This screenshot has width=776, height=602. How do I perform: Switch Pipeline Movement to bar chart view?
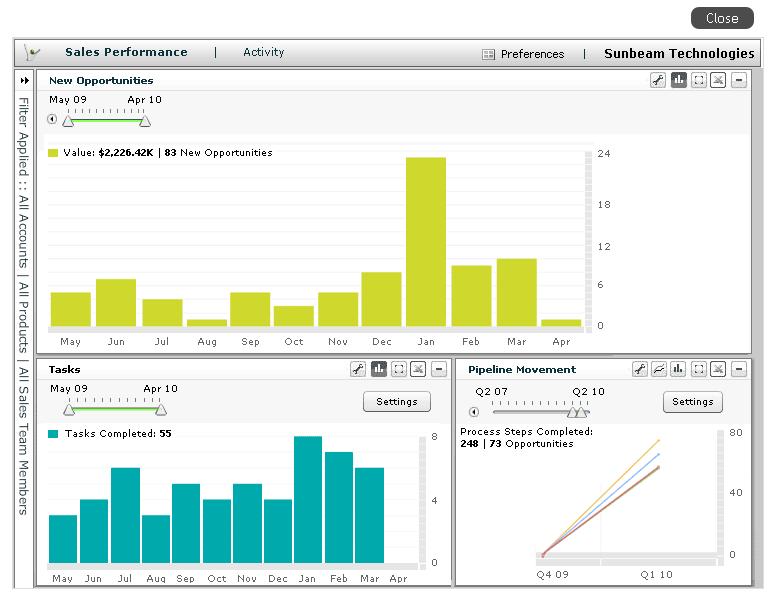point(678,369)
